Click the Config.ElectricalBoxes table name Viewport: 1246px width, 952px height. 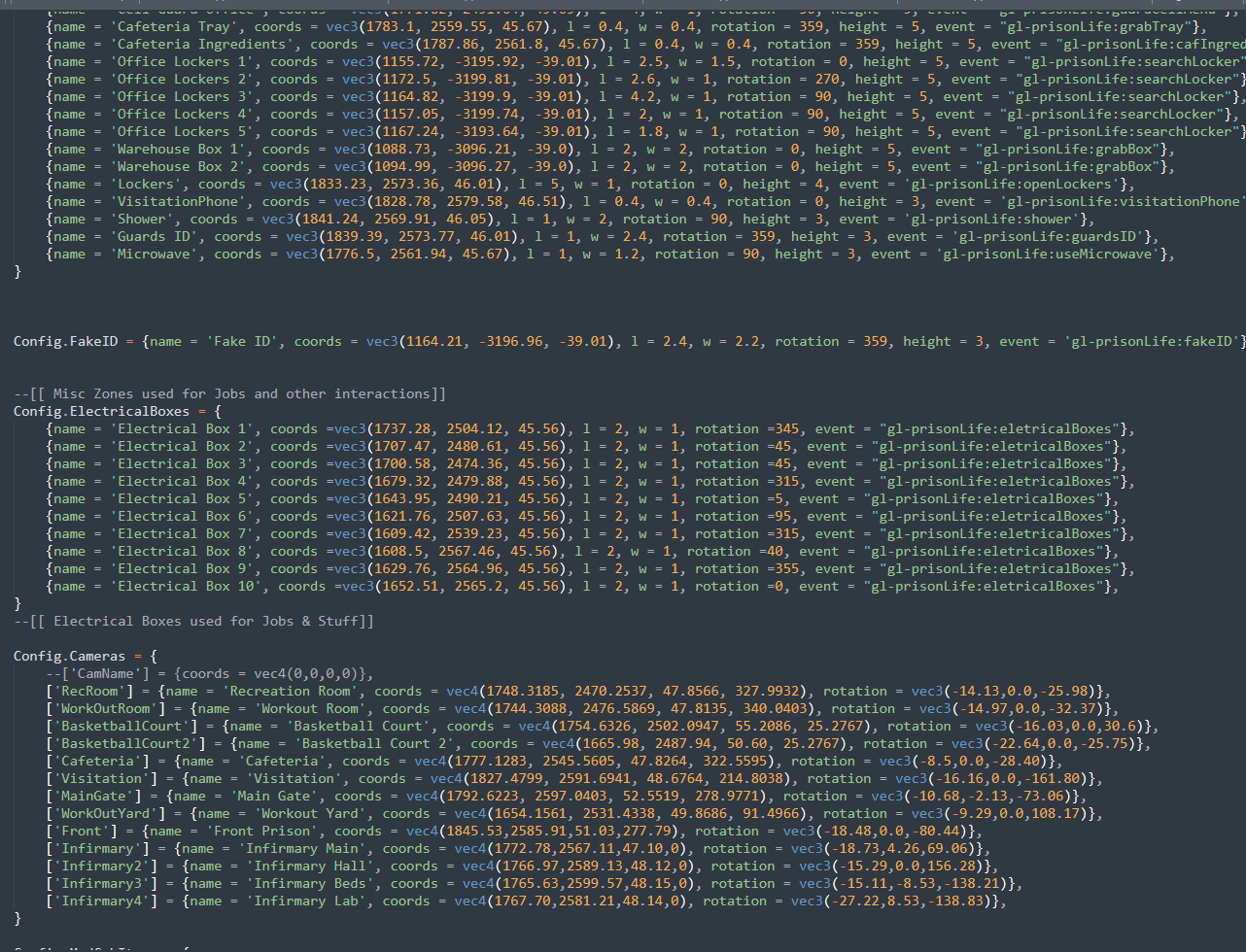click(x=102, y=411)
